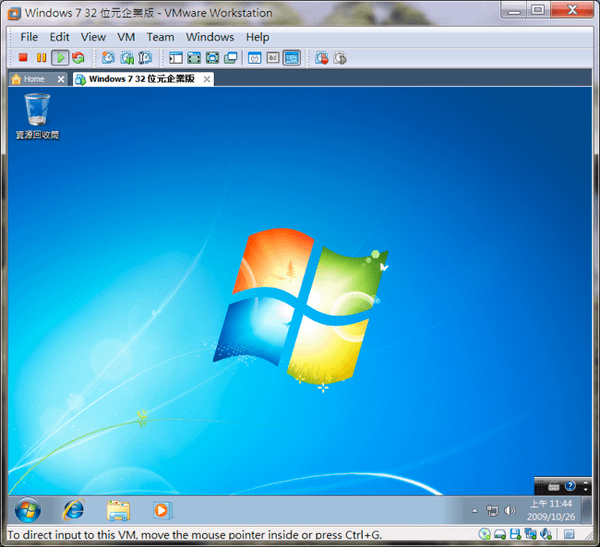
Task: Open the Edit menu
Action: coord(59,37)
